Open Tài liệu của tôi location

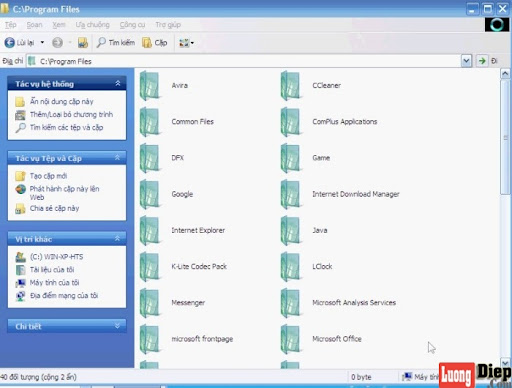tap(52, 270)
